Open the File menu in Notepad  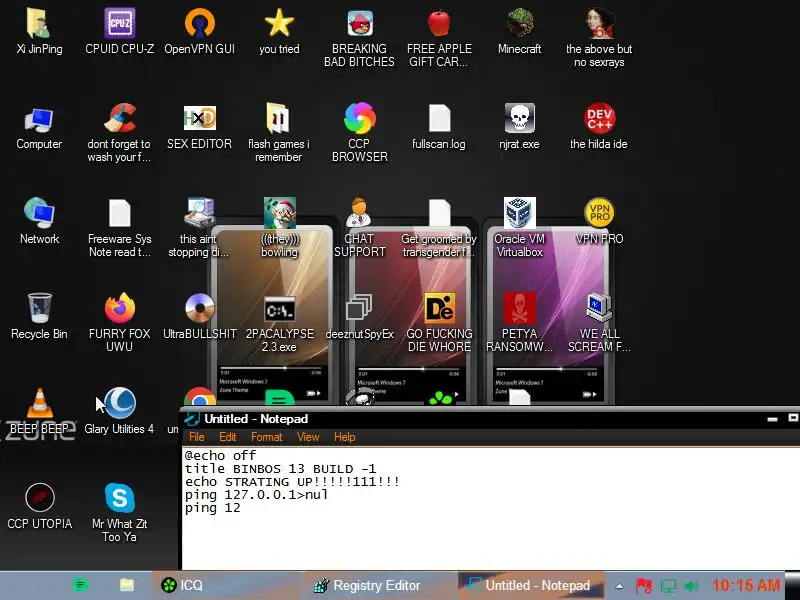(196, 437)
